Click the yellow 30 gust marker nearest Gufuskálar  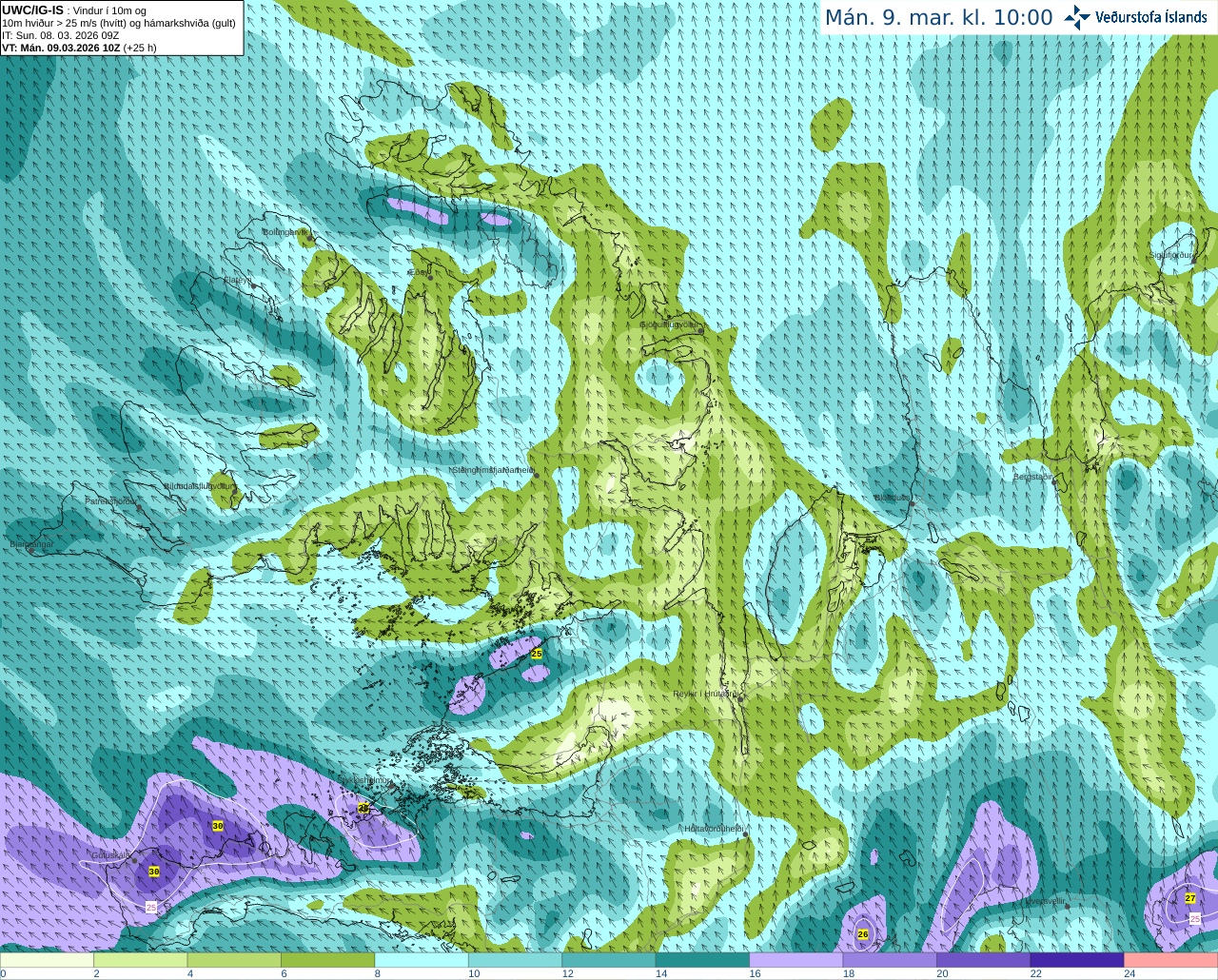[154, 871]
